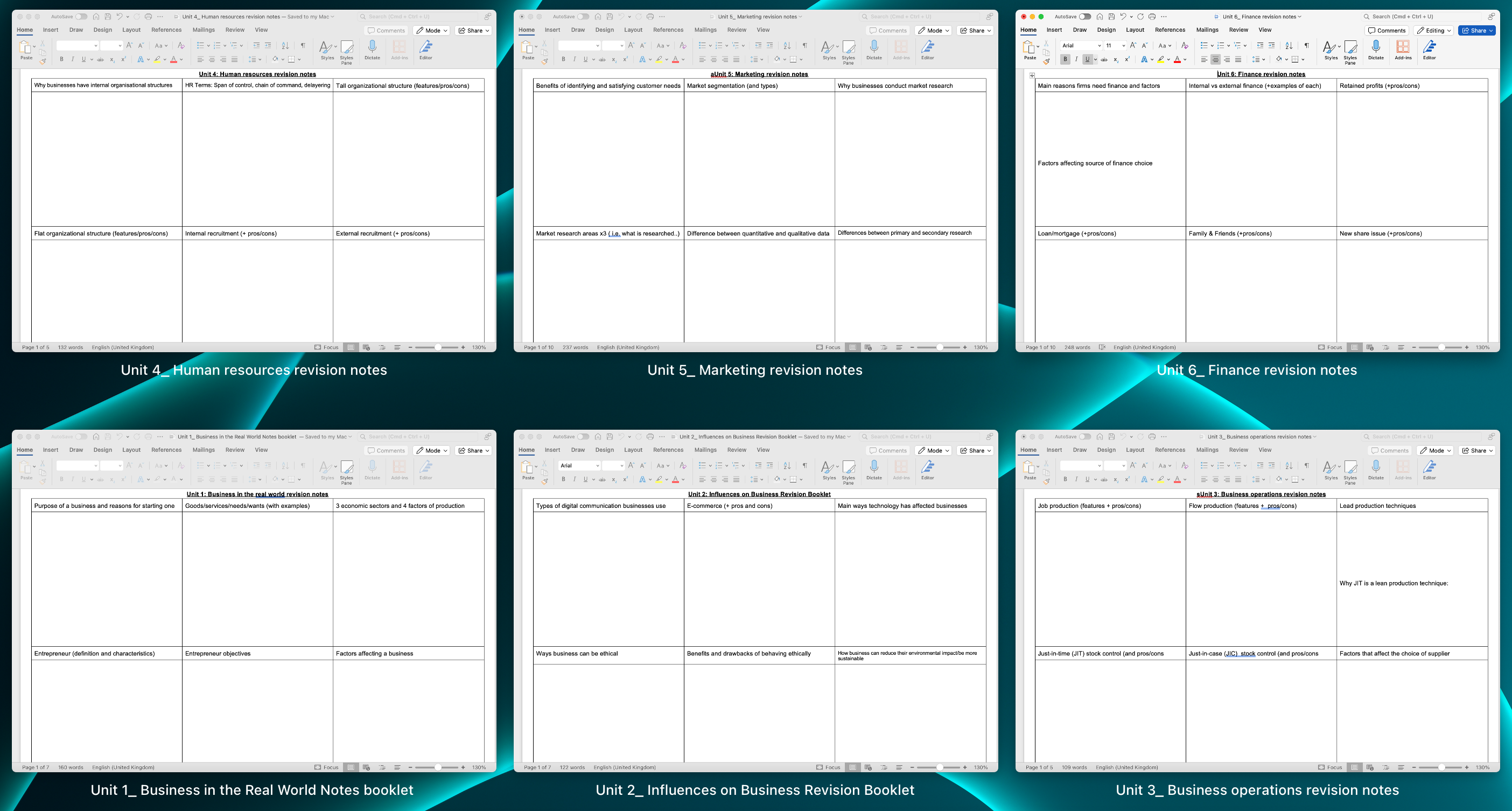Toggle AutoSave in Unit 4 Human resources document
The height and width of the screenshot is (811, 1512).
[x=82, y=17]
